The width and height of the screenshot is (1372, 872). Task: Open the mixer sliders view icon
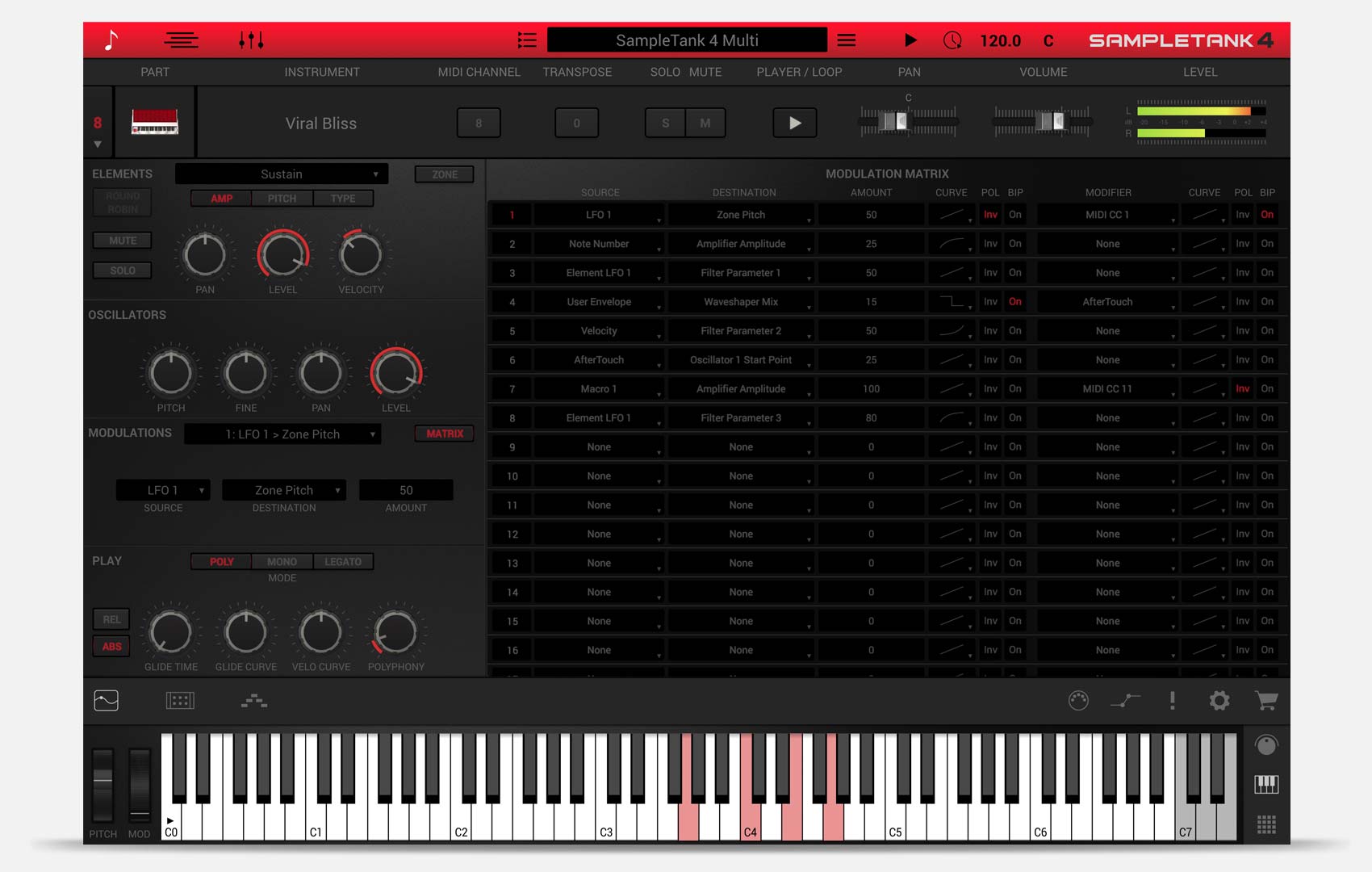(x=251, y=40)
